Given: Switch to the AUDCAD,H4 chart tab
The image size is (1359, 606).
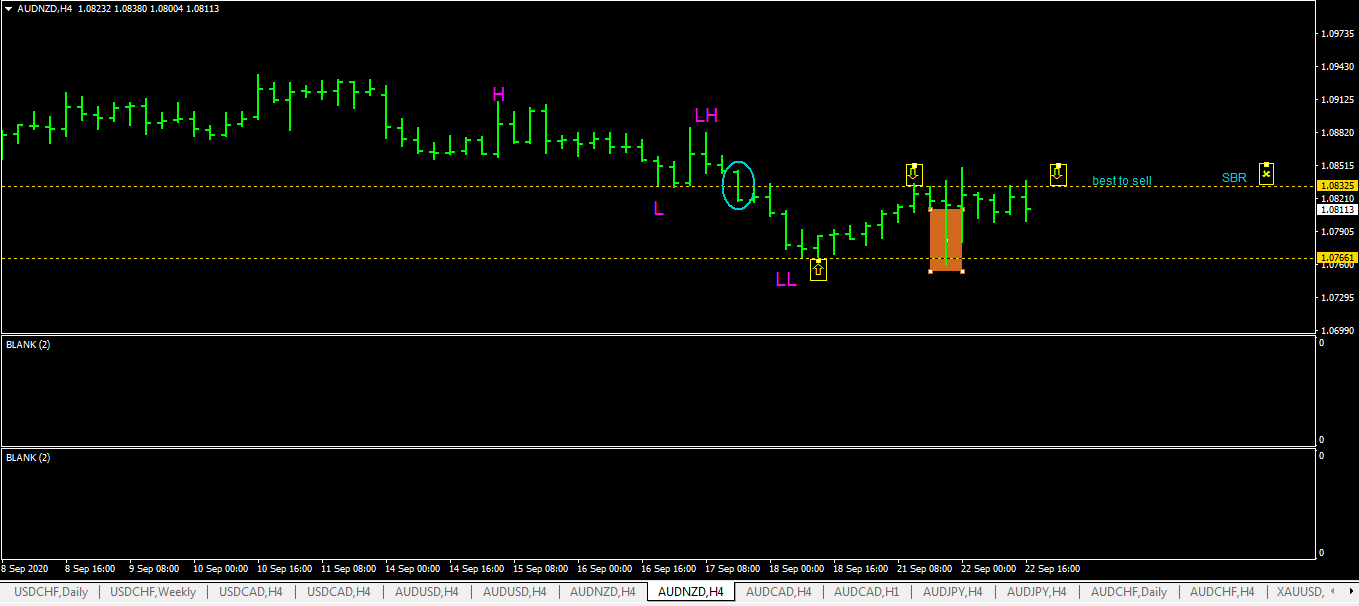Looking at the screenshot, I should pos(779,592).
